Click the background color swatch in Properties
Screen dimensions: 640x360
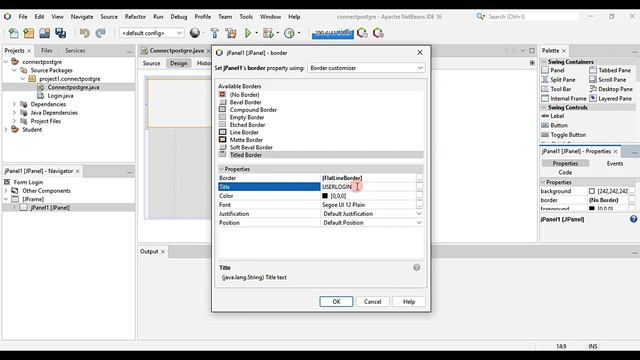(592, 191)
